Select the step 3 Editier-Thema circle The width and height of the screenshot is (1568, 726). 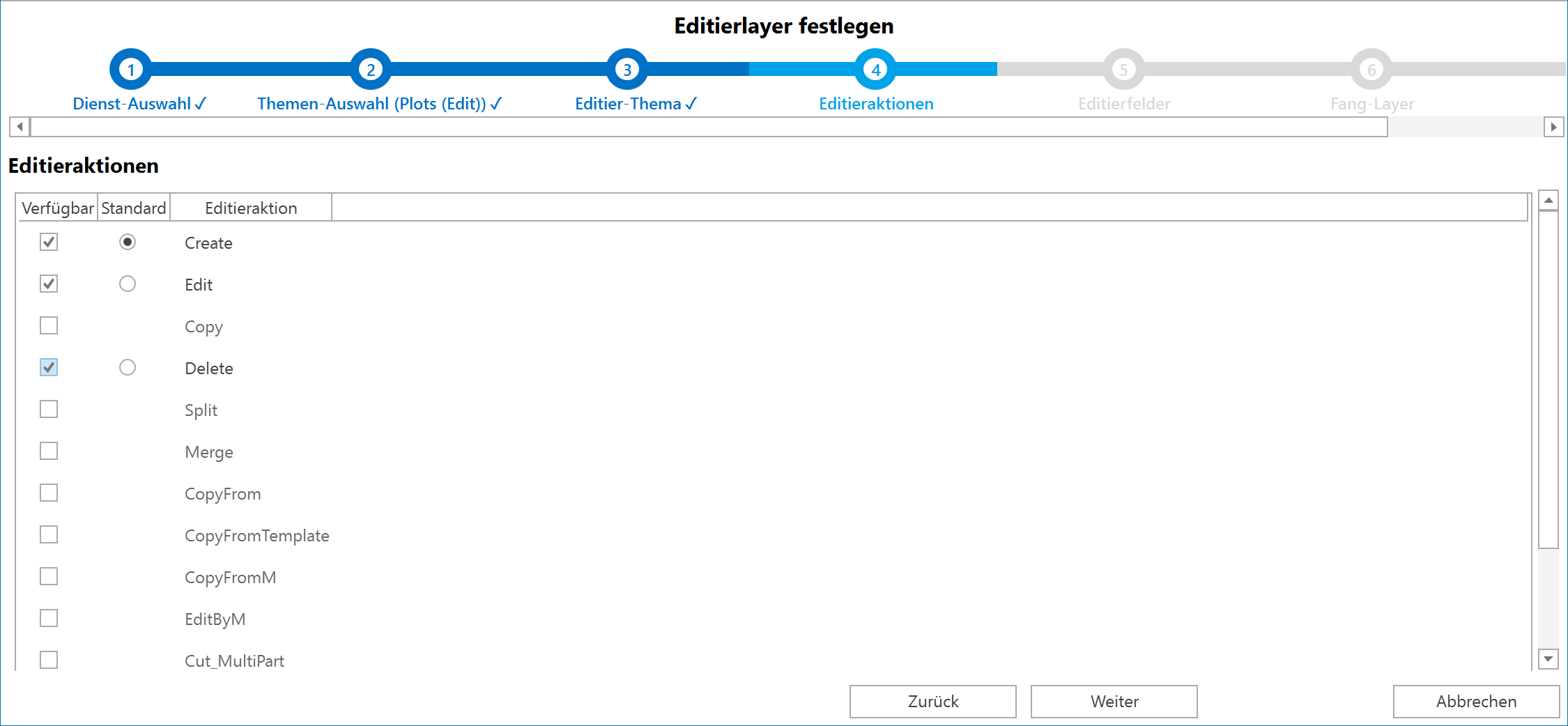[626, 68]
